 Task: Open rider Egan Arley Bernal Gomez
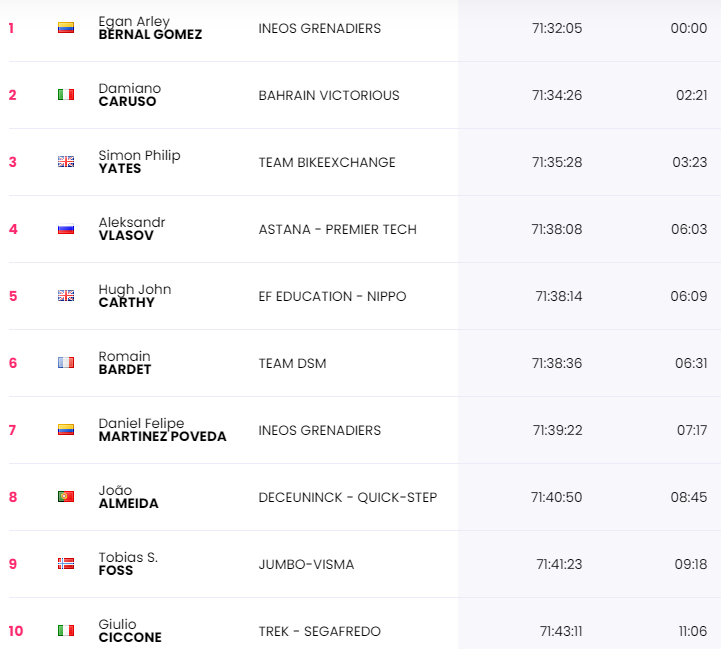(x=150, y=28)
